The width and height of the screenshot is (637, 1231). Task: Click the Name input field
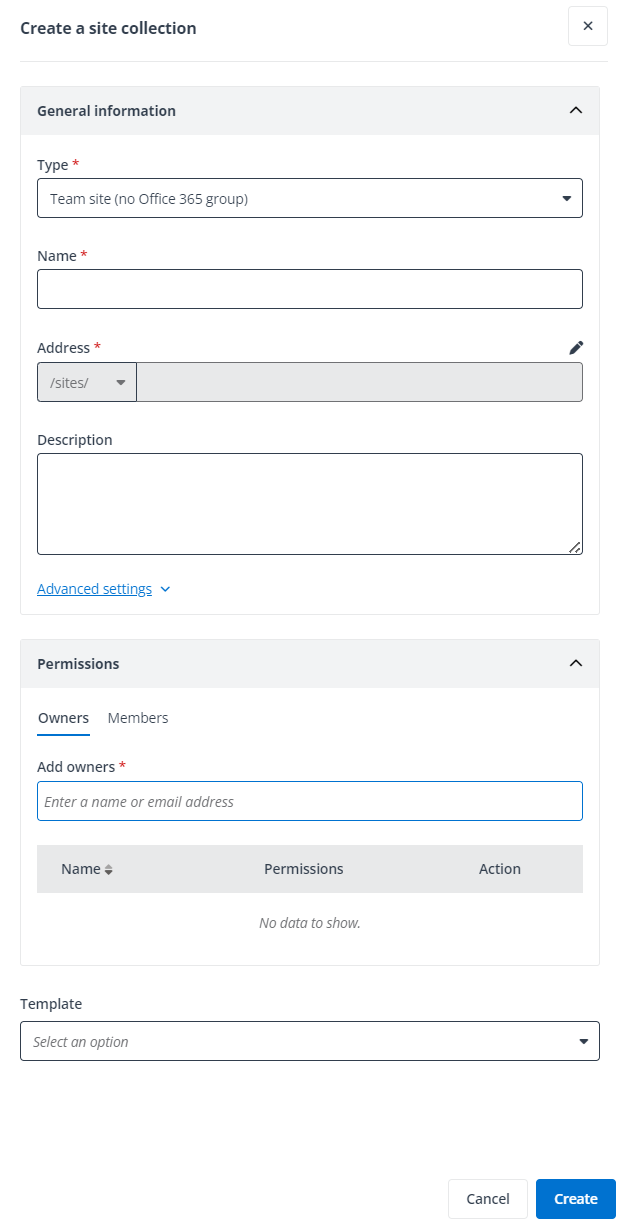[310, 288]
